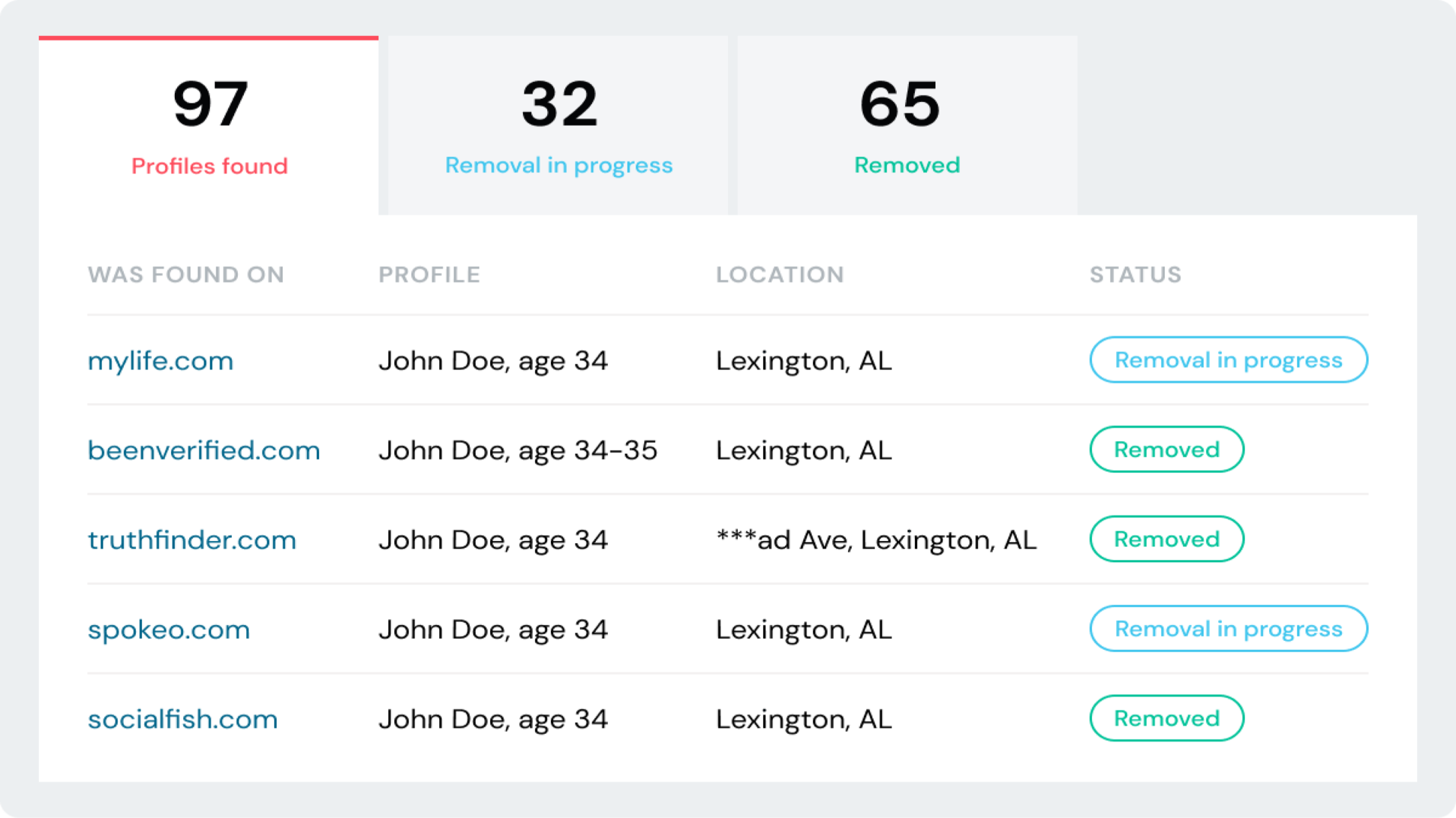Screen dimensions: 1456x818
Task: Open the mylife.com link
Action: coord(161,361)
